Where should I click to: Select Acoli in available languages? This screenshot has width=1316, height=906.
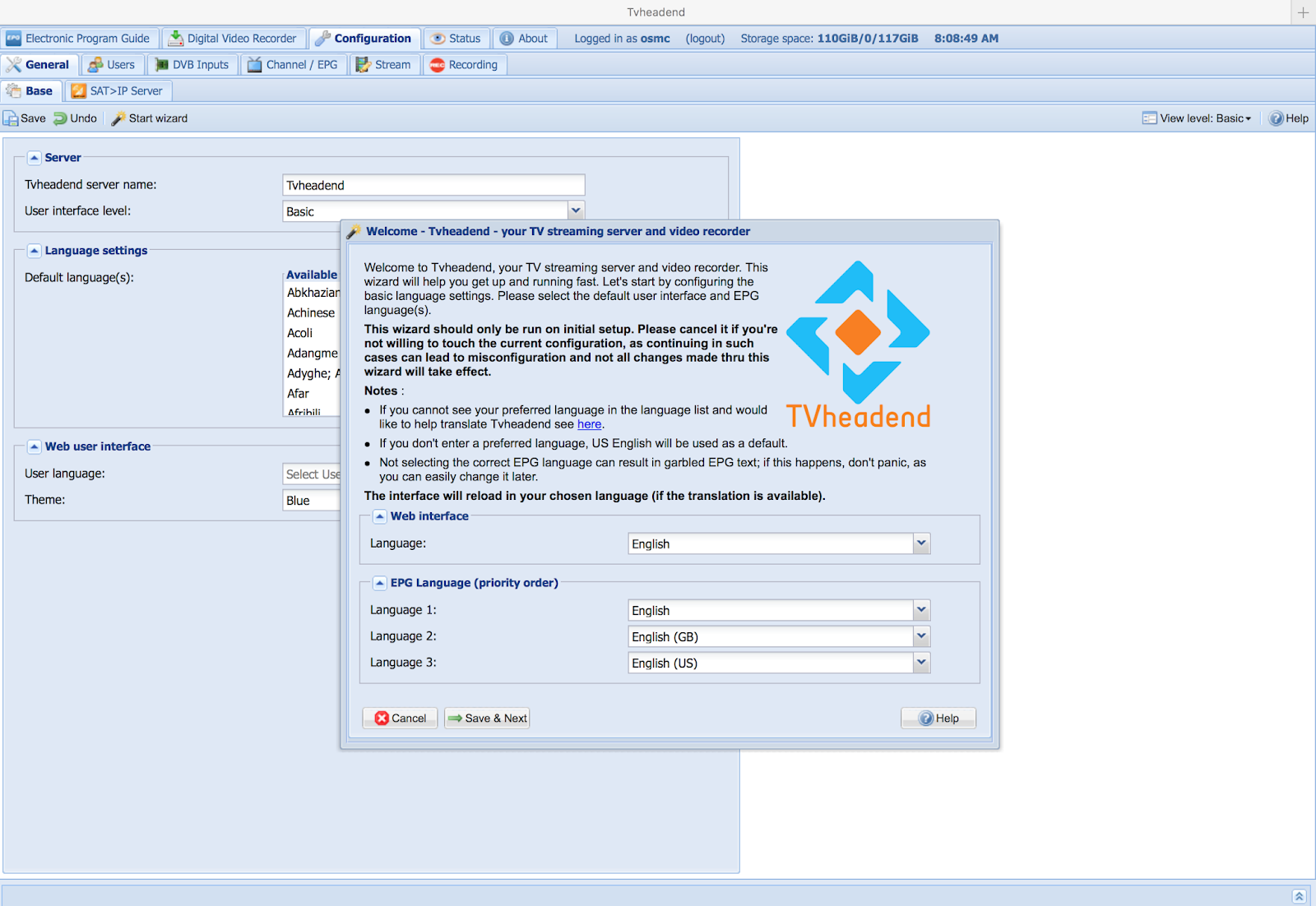(300, 333)
